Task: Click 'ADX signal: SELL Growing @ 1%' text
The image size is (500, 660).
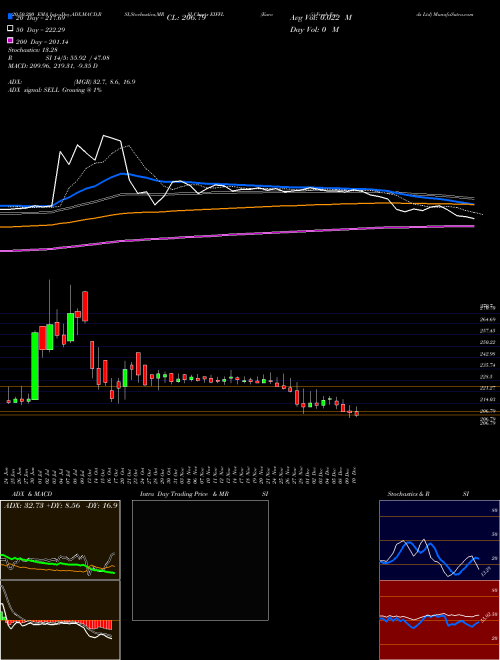Action: (x=55, y=90)
